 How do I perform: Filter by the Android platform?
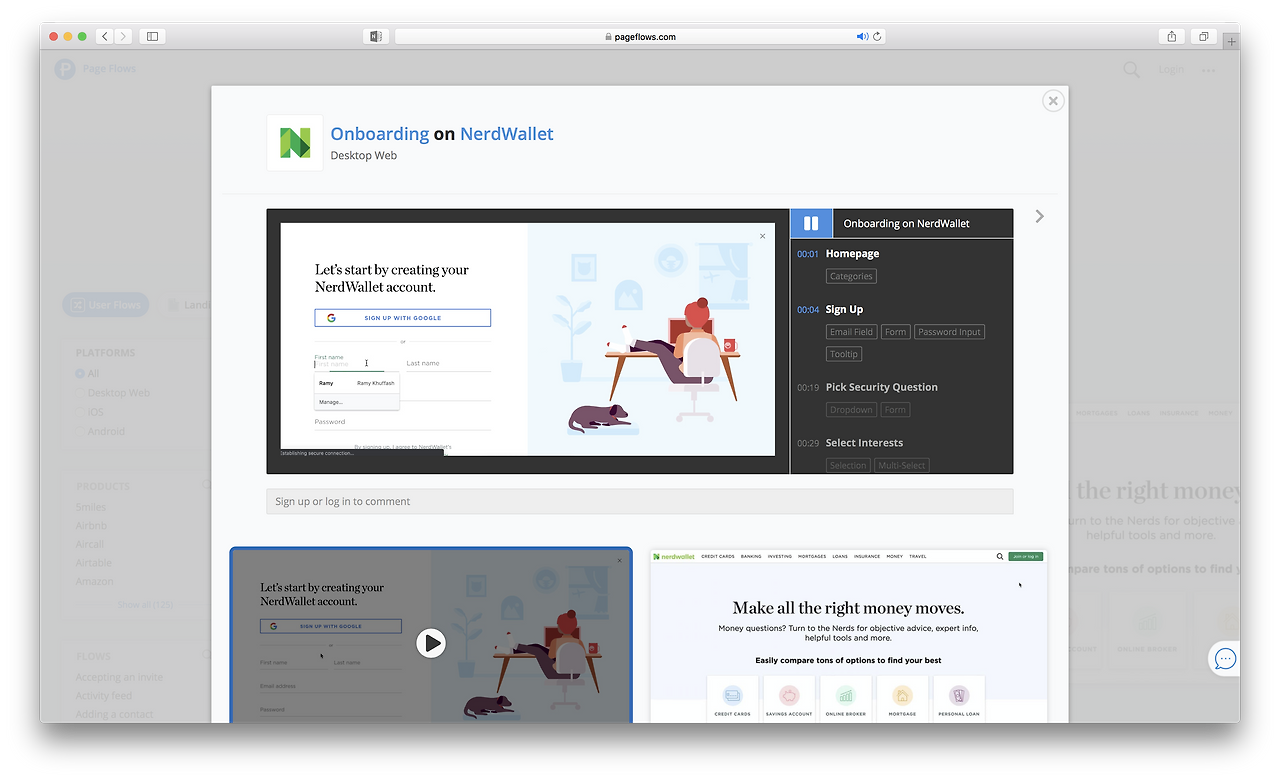106,431
